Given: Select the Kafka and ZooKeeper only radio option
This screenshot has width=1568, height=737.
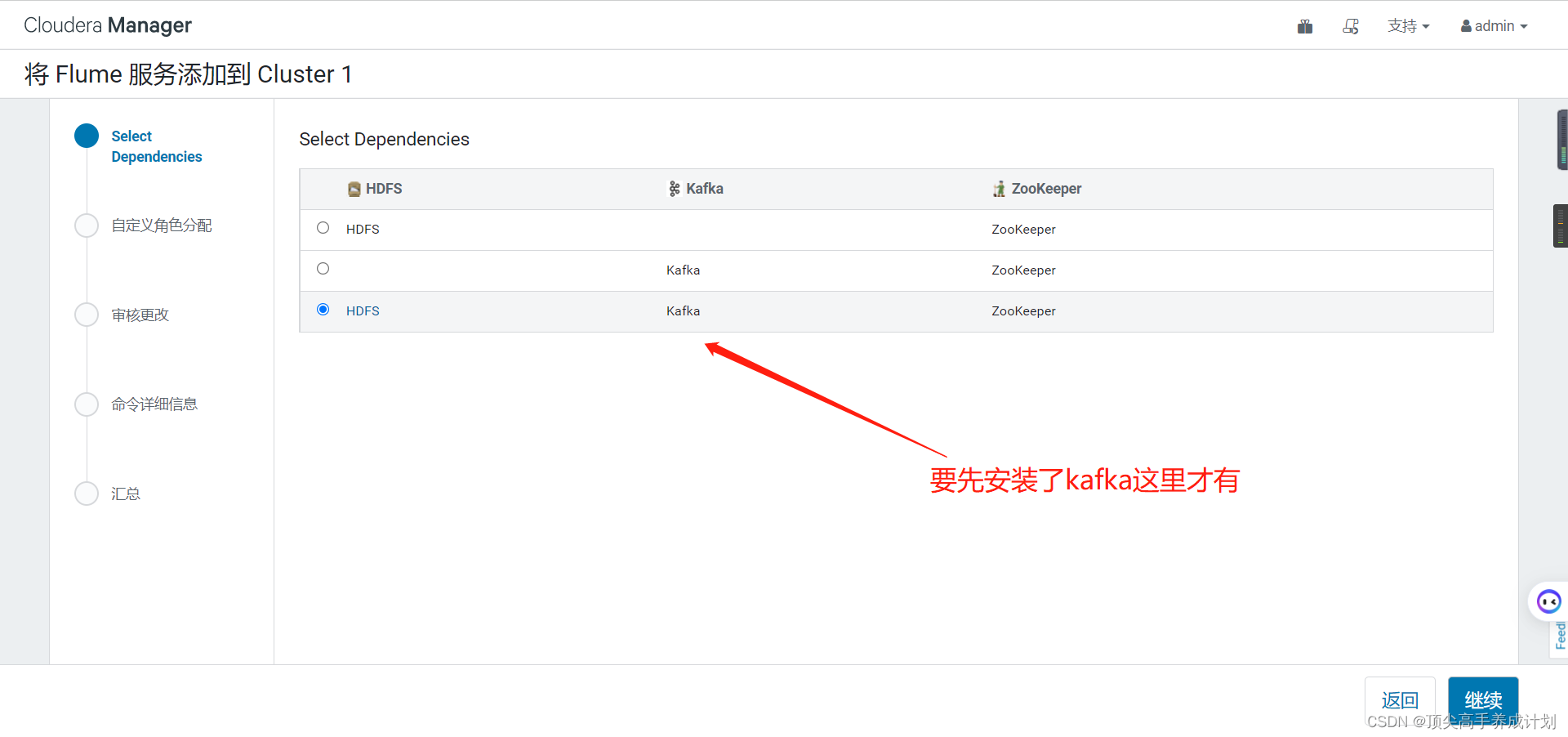Looking at the screenshot, I should point(323,269).
